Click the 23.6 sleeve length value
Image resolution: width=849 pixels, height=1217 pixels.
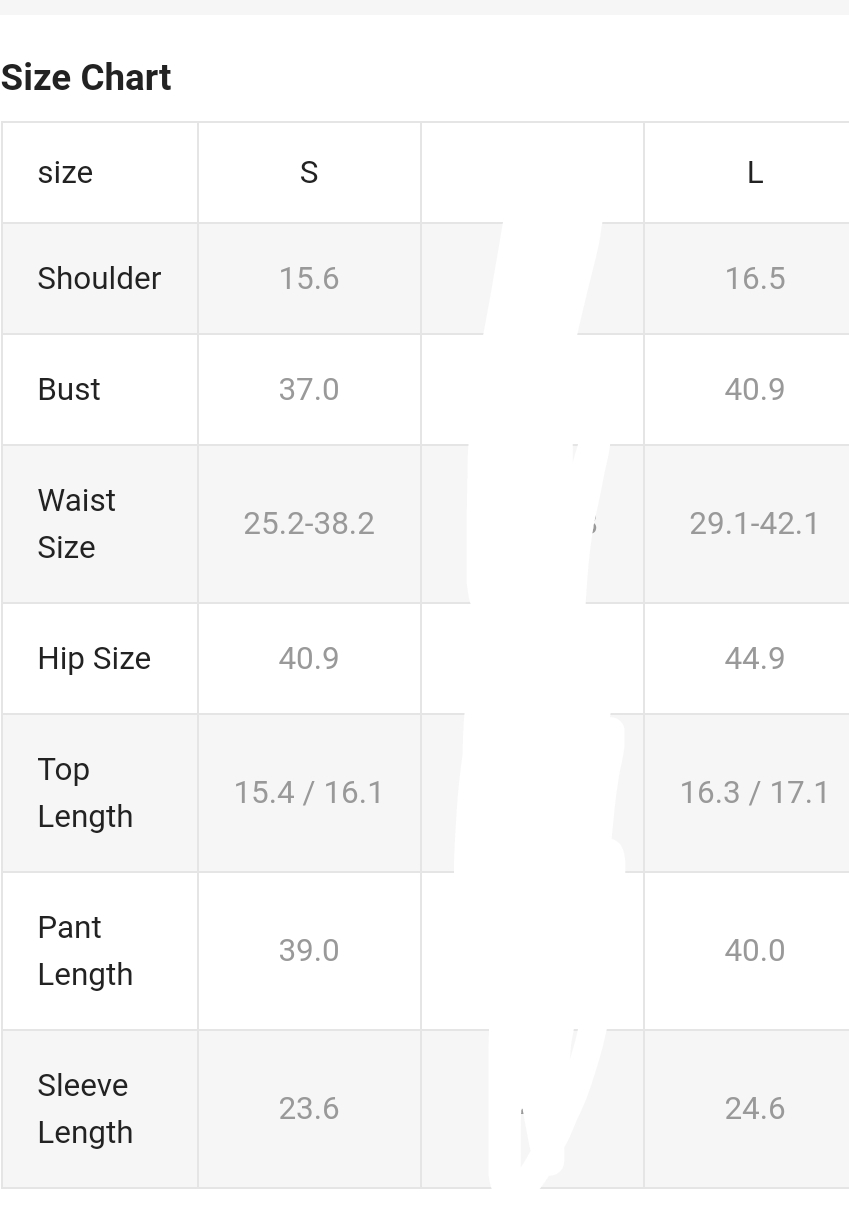tap(309, 1108)
